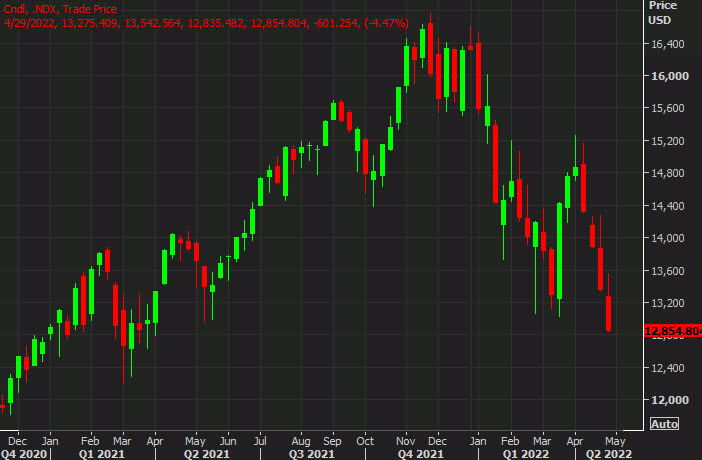The image size is (702, 460).
Task: Click the Q4 2020 quarter label
Action: [x=24, y=452]
